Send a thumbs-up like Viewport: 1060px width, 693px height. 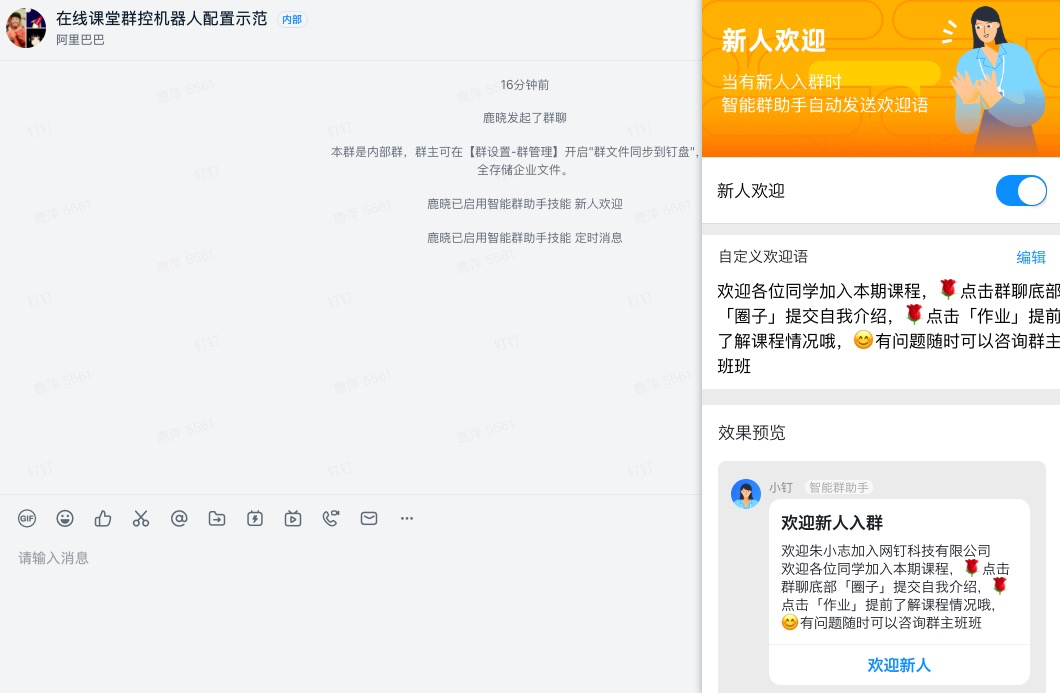tap(103, 519)
